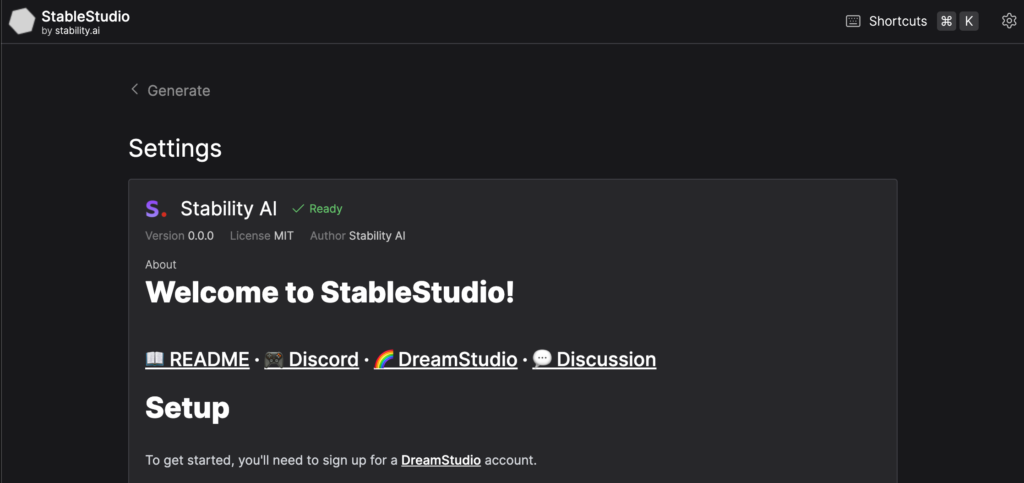Screen dimensions: 1024x483
Task: Click the command key shortcut badge
Action: click(x=946, y=21)
